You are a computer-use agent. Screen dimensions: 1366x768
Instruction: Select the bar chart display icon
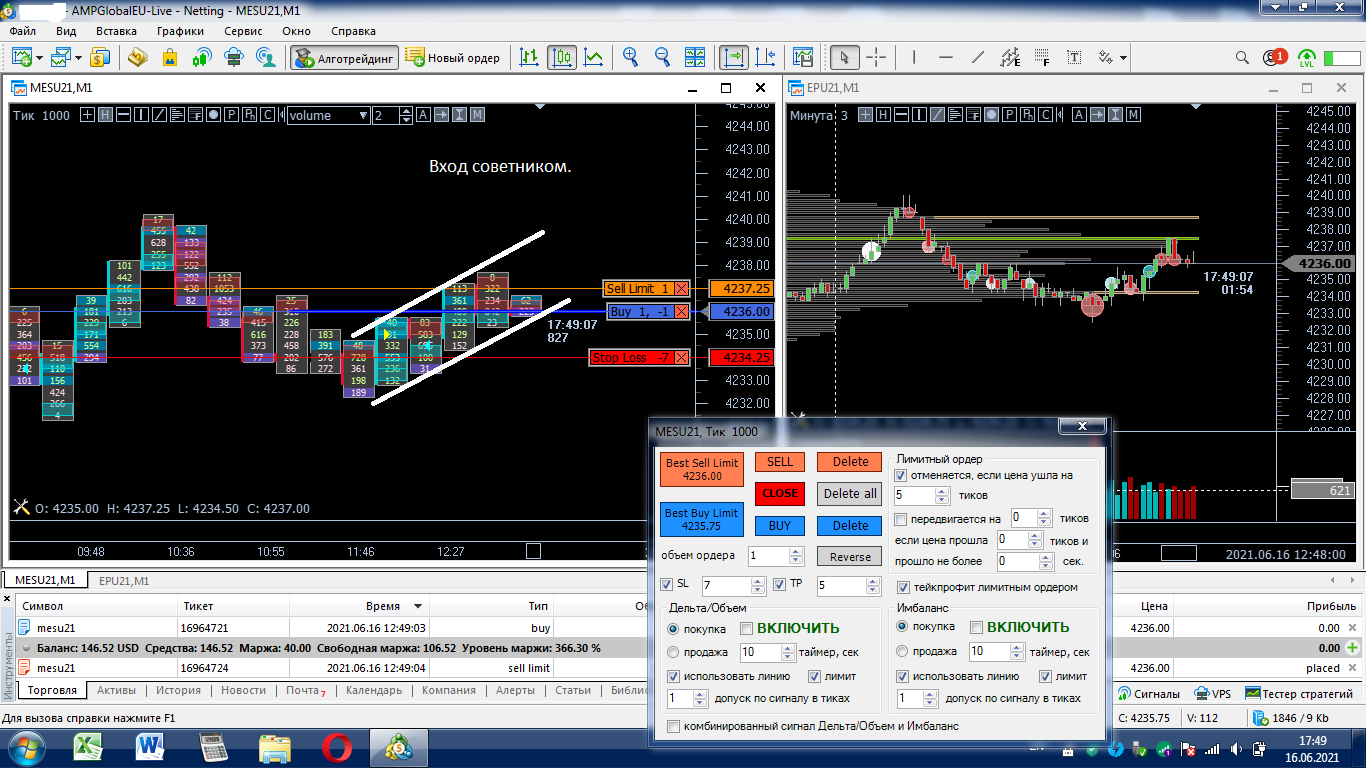530,58
